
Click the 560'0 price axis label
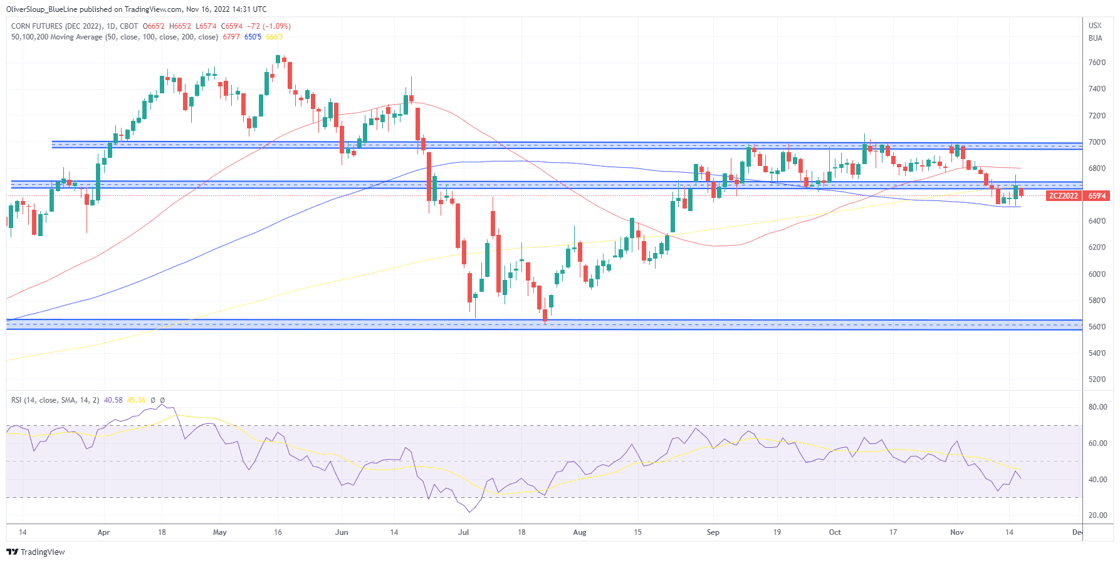1098,327
